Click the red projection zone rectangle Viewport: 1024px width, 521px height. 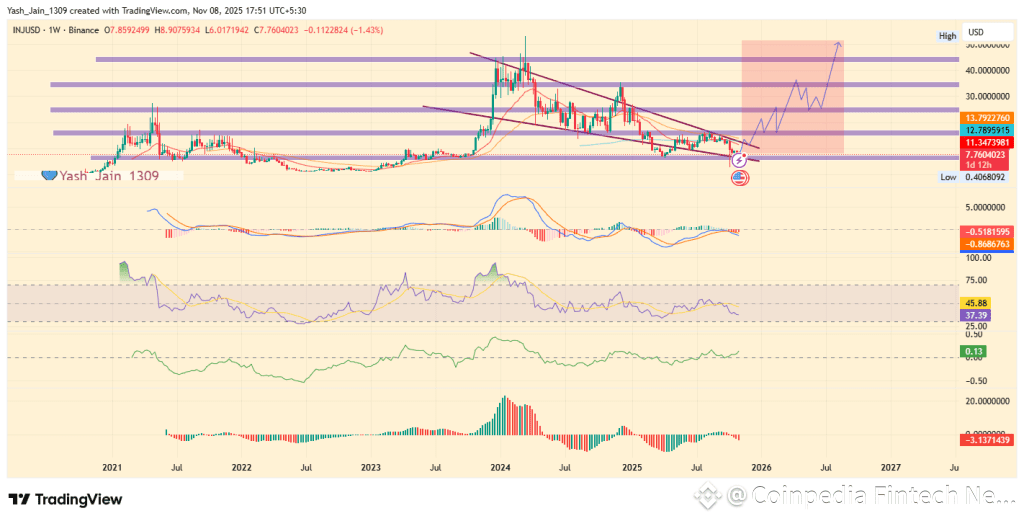[x=793, y=97]
